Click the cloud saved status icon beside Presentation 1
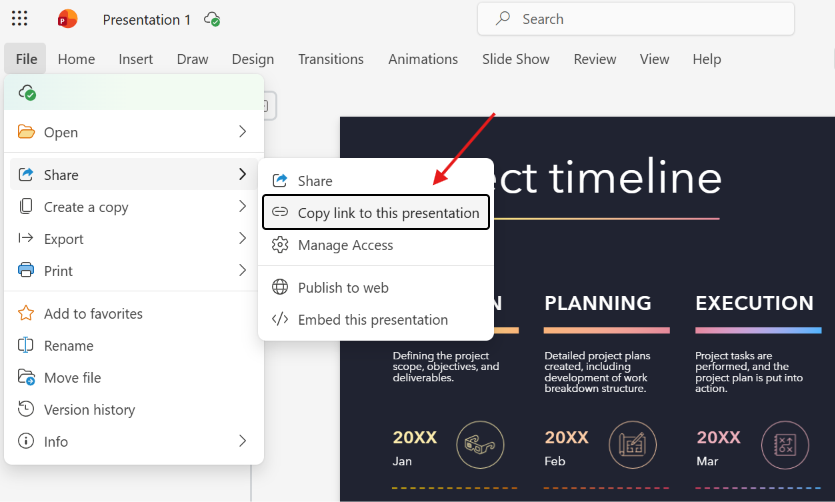This screenshot has width=835, height=502. [212, 20]
